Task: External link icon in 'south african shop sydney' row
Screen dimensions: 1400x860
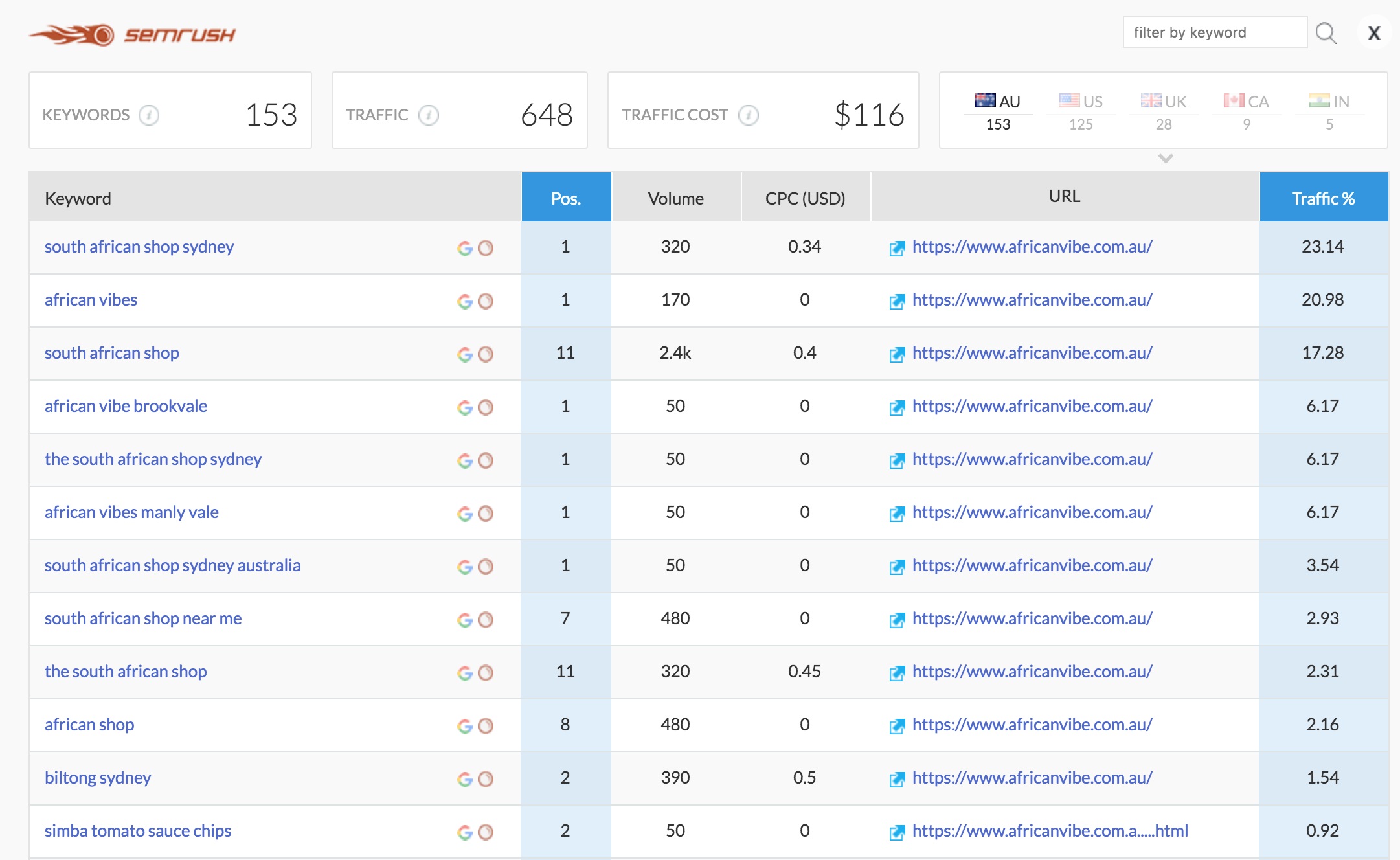Action: point(897,248)
